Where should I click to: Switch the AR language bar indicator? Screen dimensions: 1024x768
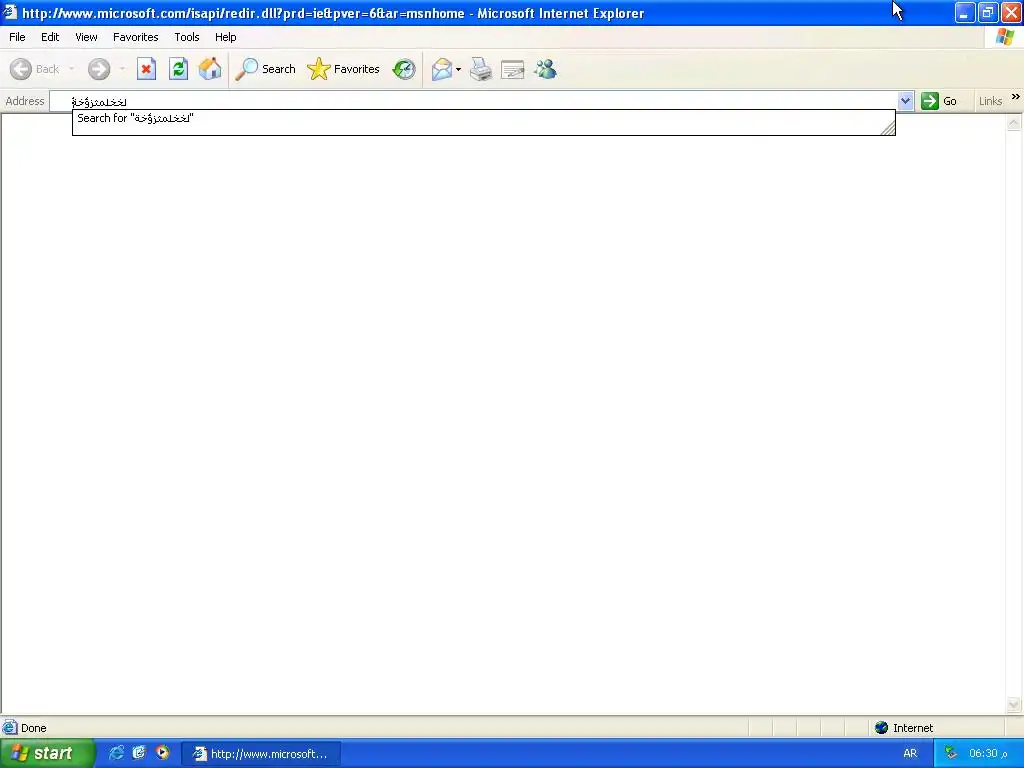910,754
